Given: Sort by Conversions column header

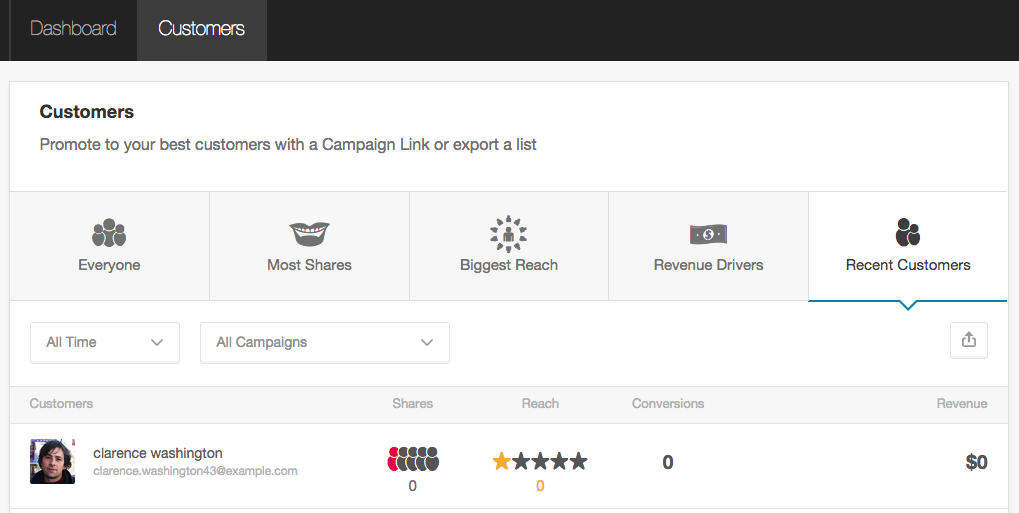Looking at the screenshot, I should 668,404.
